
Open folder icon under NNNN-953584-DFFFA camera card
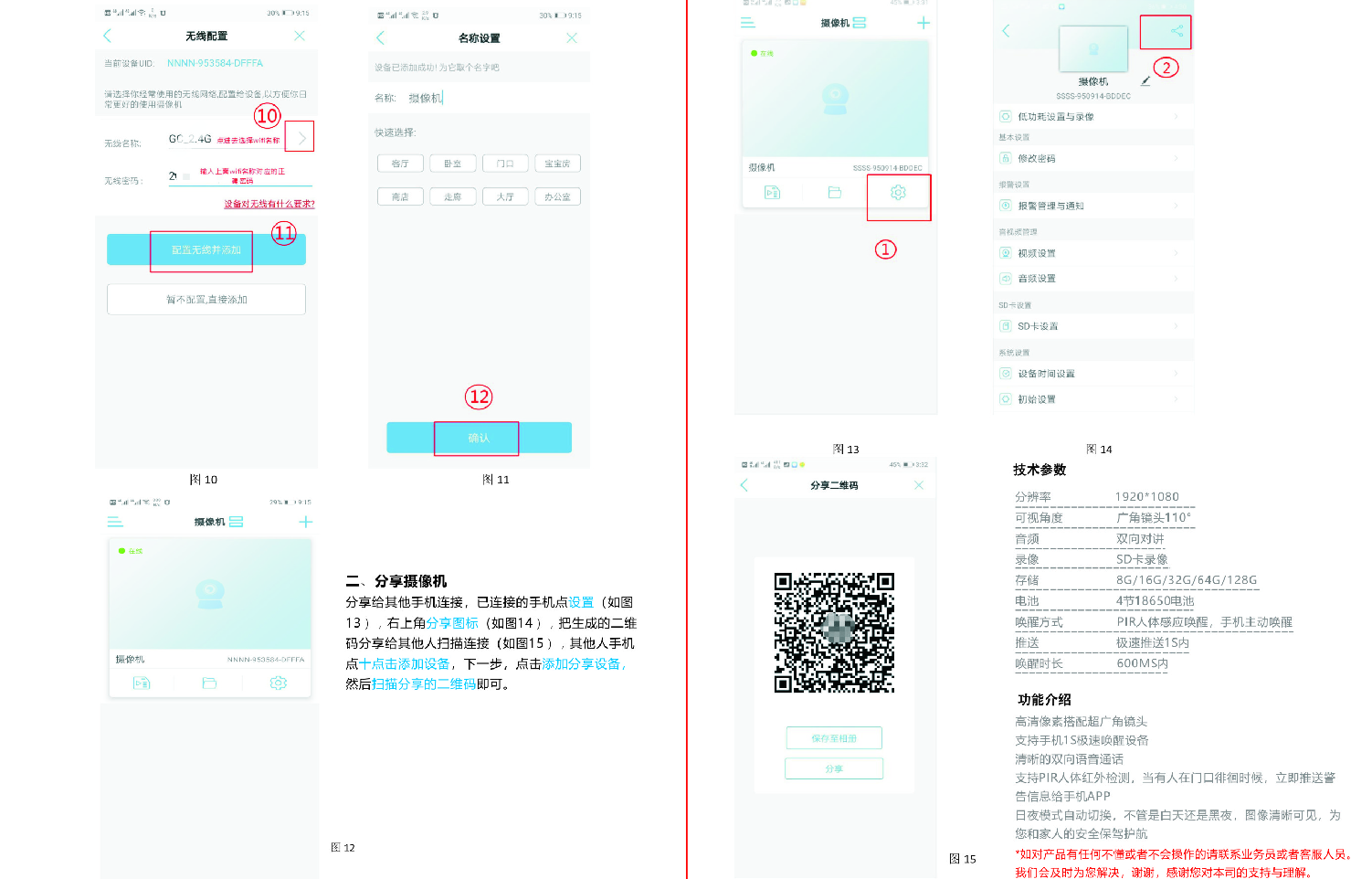coord(209,683)
